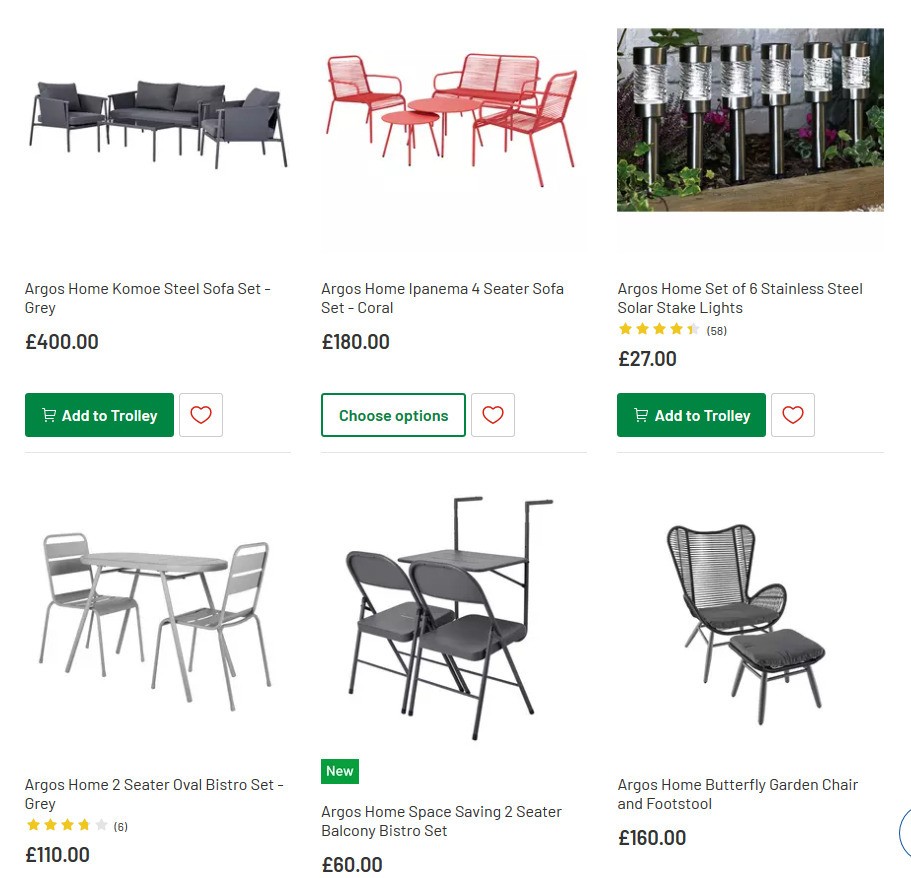Click the trolley icon on the Komoe sofa button
Viewport: 911px width, 878px height.
tap(49, 414)
